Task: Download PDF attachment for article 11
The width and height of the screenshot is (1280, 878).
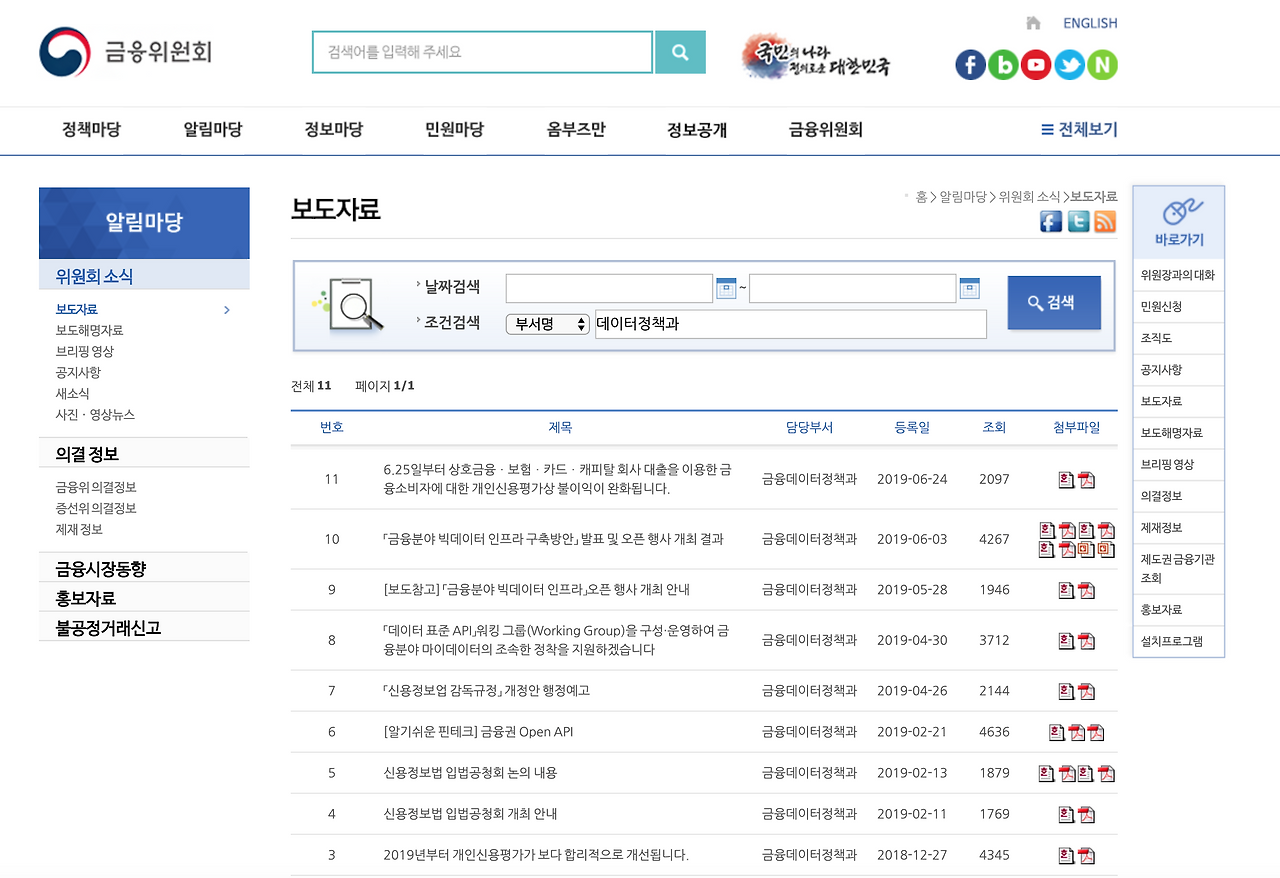Action: [x=1086, y=480]
